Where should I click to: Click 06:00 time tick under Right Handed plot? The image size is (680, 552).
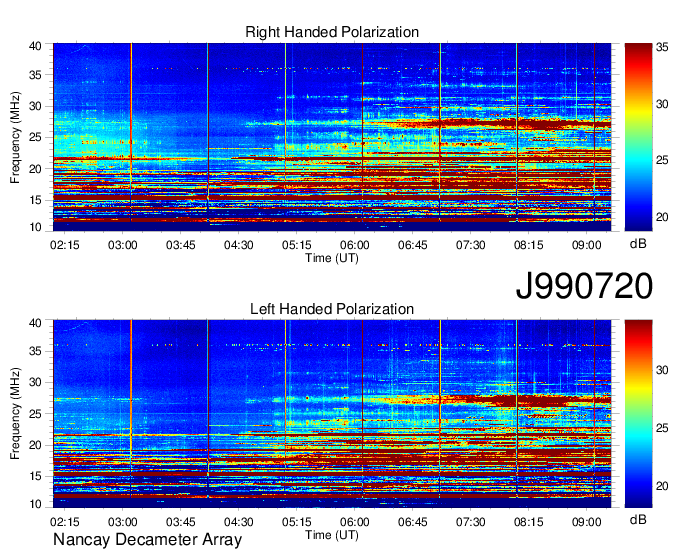(x=355, y=245)
